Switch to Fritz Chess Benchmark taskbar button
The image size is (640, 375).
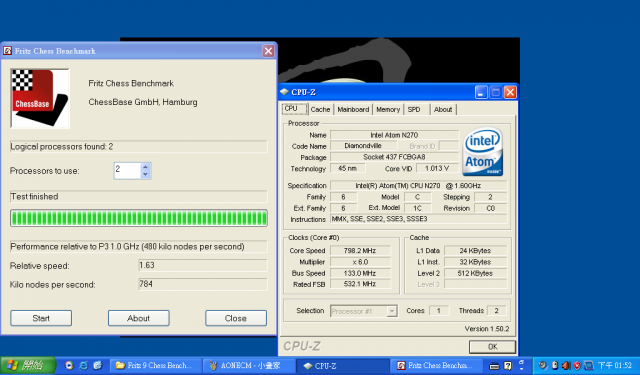tap(438, 366)
